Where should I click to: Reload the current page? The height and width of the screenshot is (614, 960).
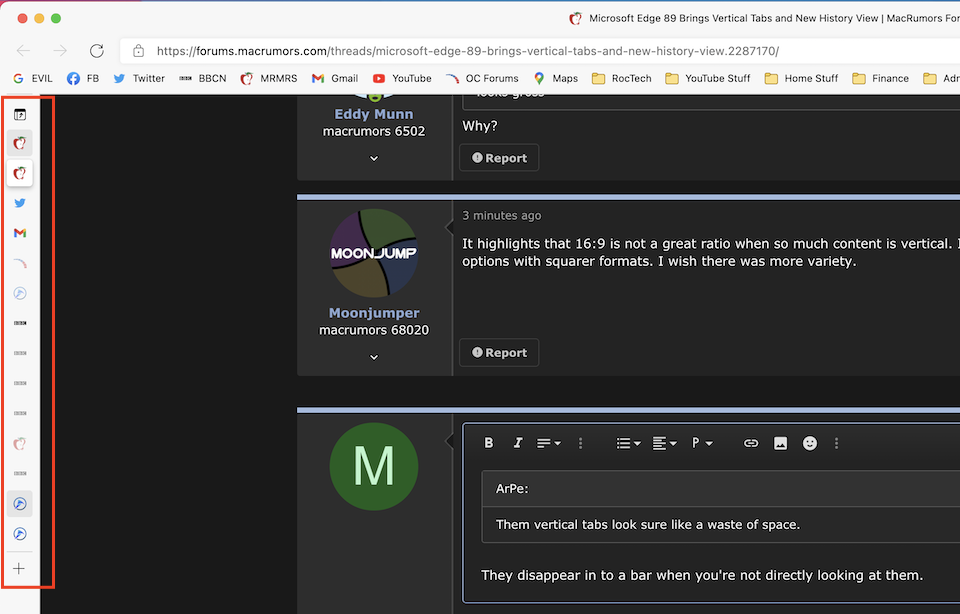coord(97,51)
